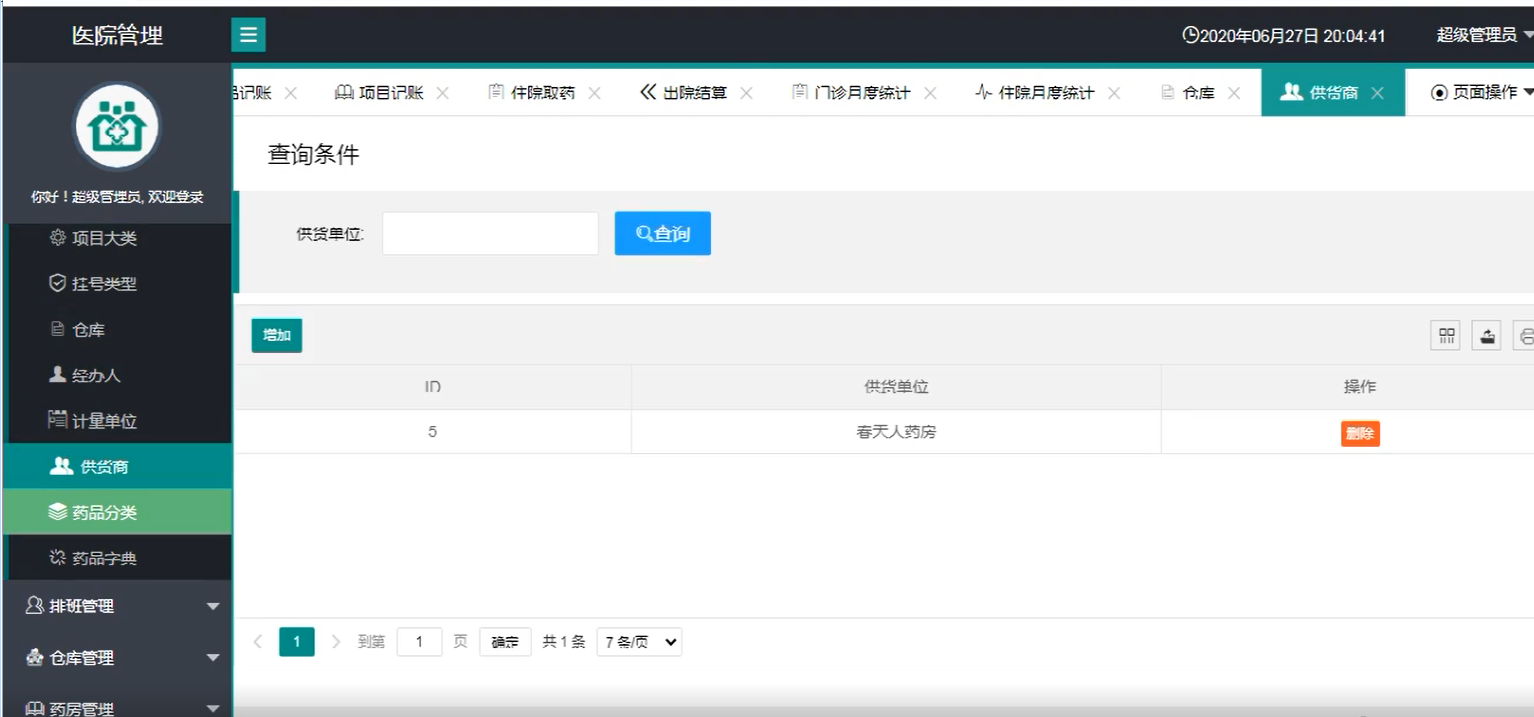The height and width of the screenshot is (717, 1534).
Task: Expand the 排班管理 menu group
Action: click(x=117, y=606)
